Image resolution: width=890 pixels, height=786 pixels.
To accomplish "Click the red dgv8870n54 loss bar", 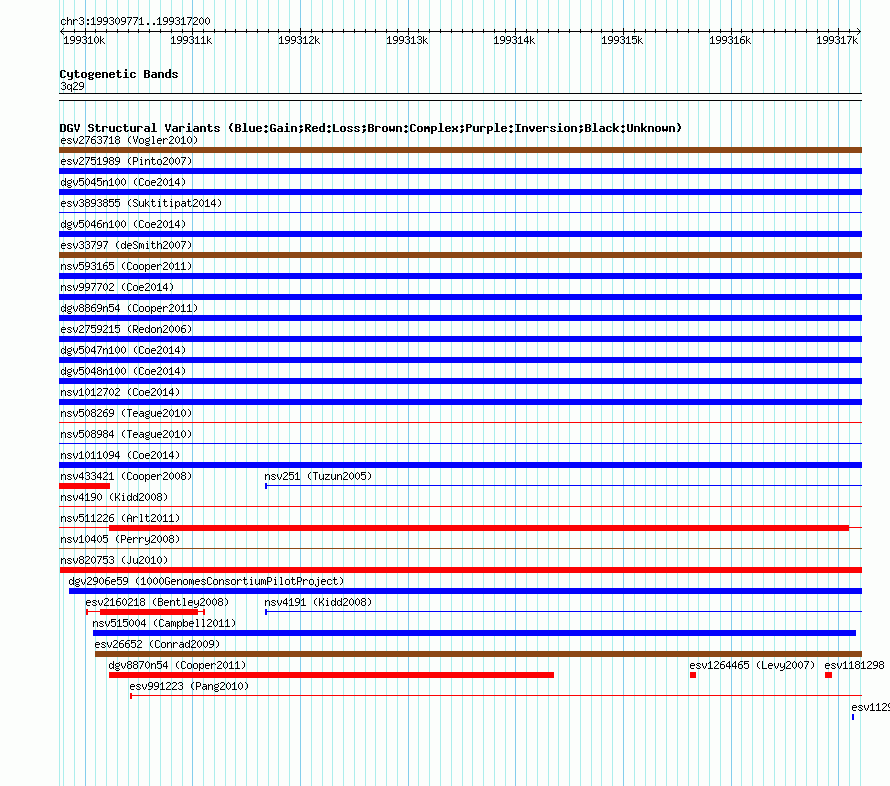I will (x=331, y=675).
